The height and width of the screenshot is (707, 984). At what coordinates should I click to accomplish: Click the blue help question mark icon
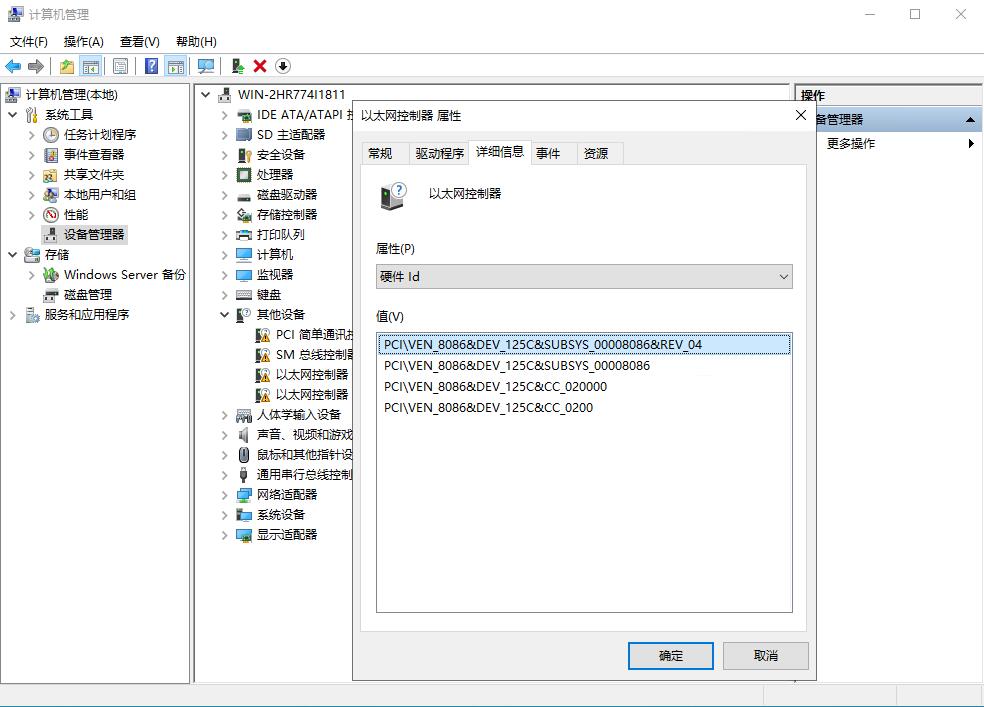point(151,66)
